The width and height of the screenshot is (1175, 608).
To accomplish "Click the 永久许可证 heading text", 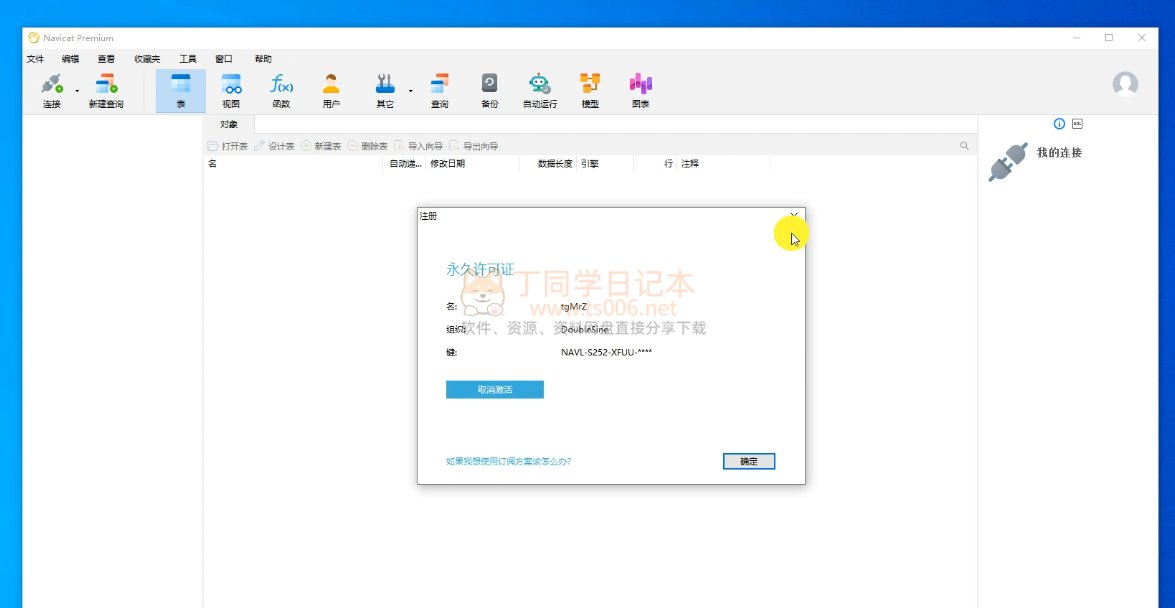I will (480, 271).
